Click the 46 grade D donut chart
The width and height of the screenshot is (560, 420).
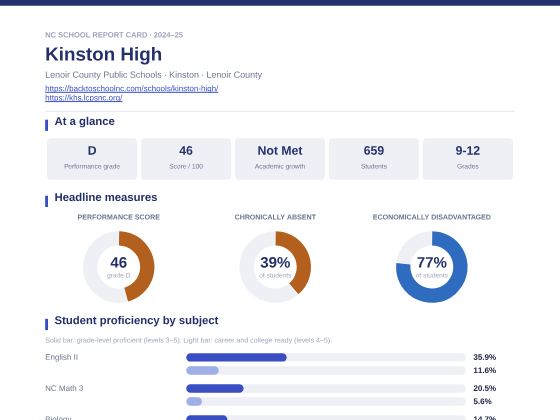click(119, 267)
